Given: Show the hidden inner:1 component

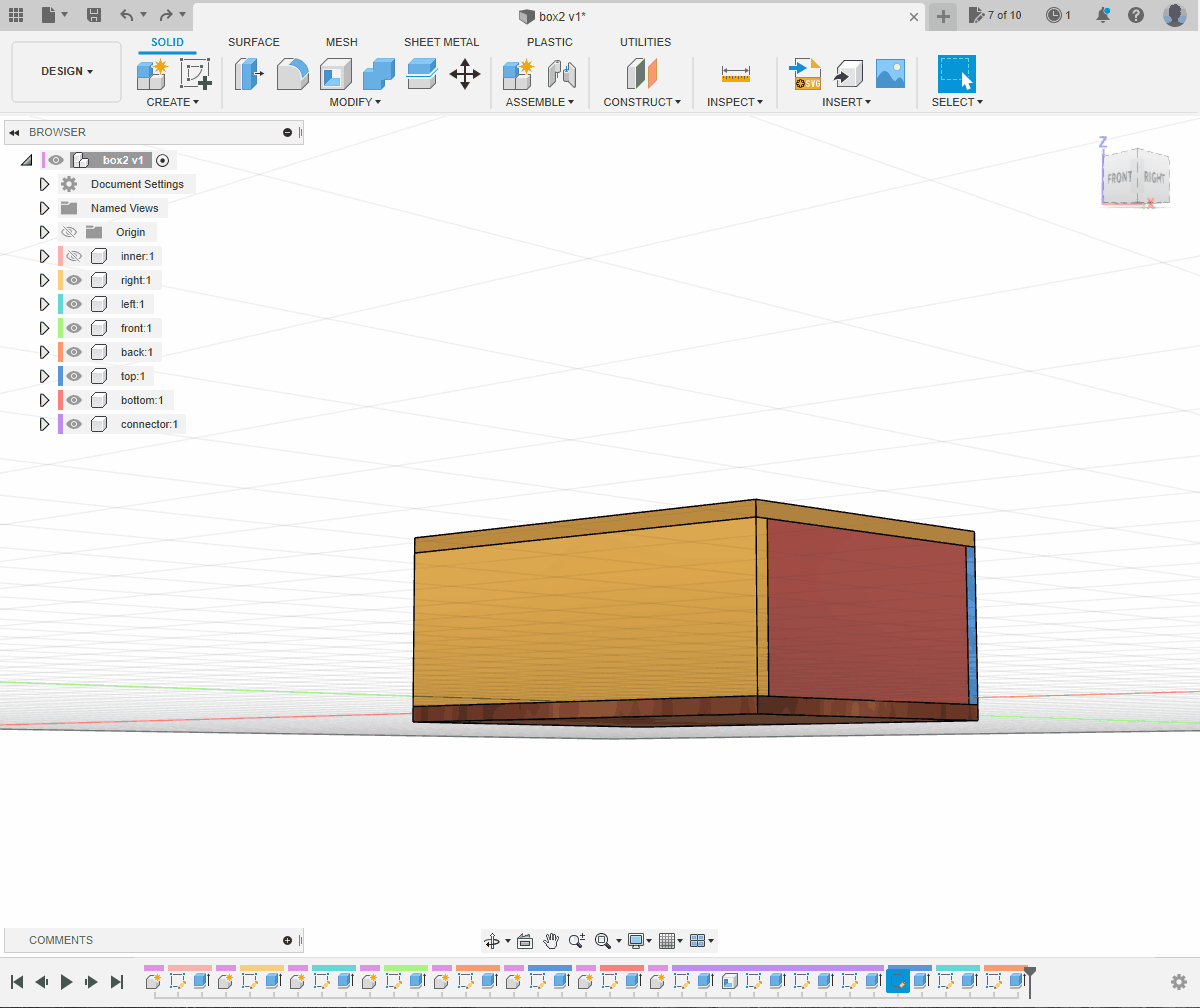Looking at the screenshot, I should point(74,256).
